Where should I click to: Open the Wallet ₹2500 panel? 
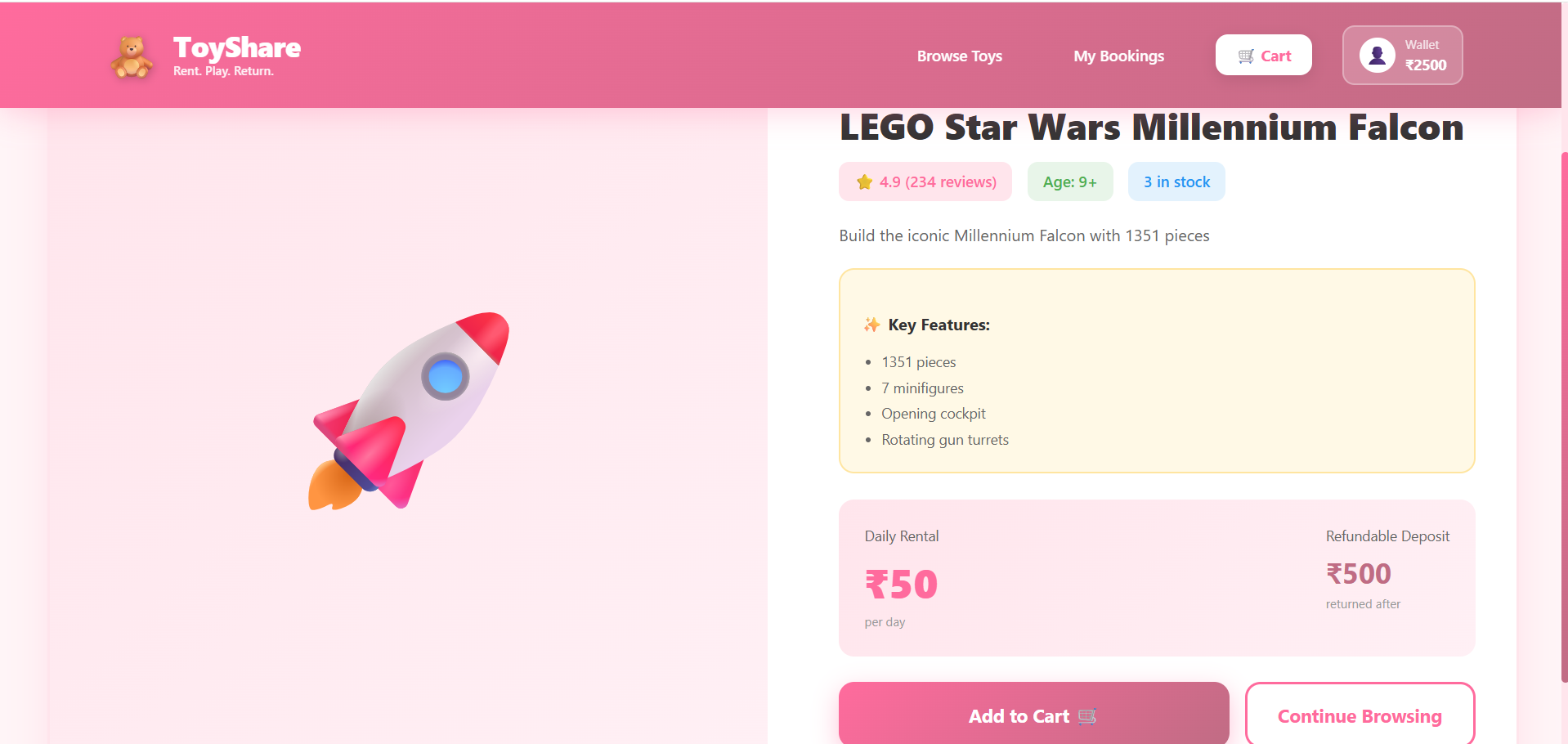pyautogui.click(x=1402, y=56)
